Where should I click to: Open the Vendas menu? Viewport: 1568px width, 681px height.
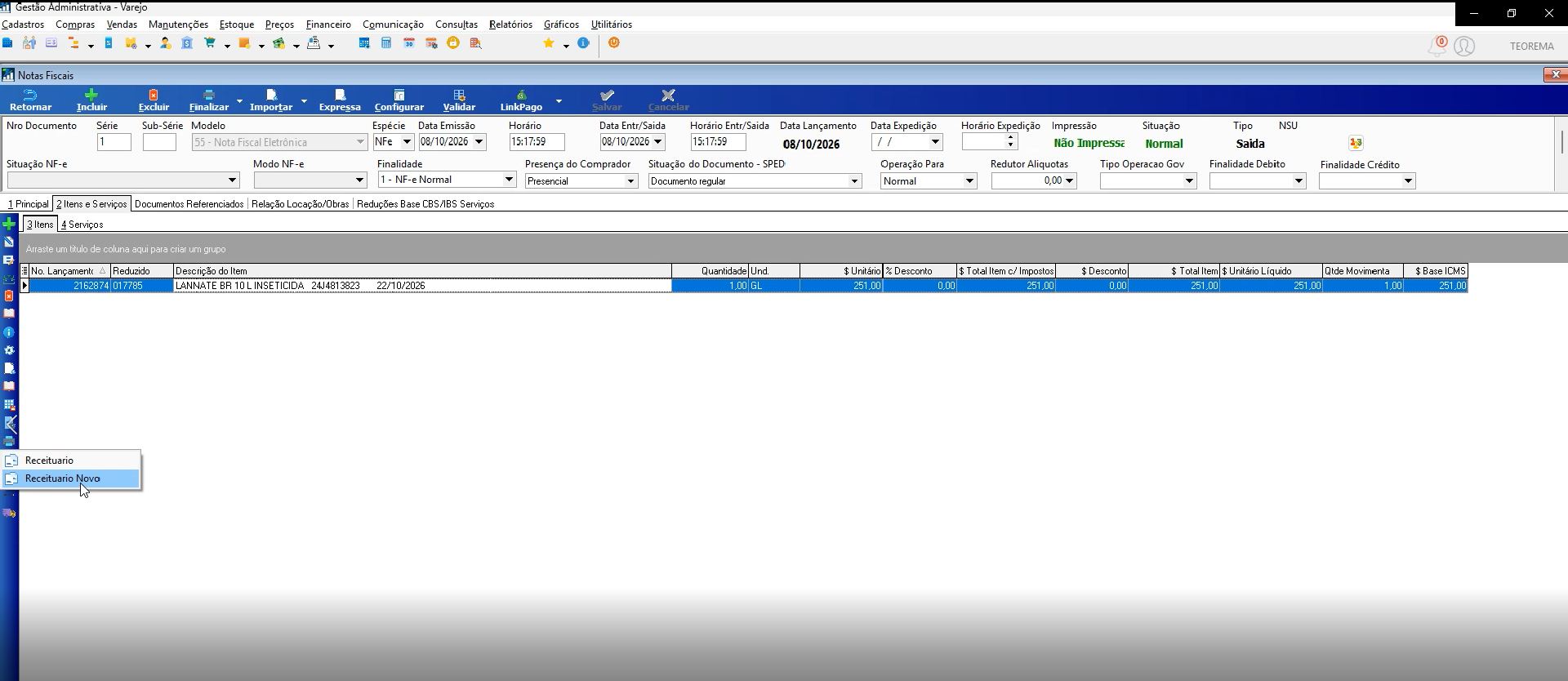pos(122,24)
